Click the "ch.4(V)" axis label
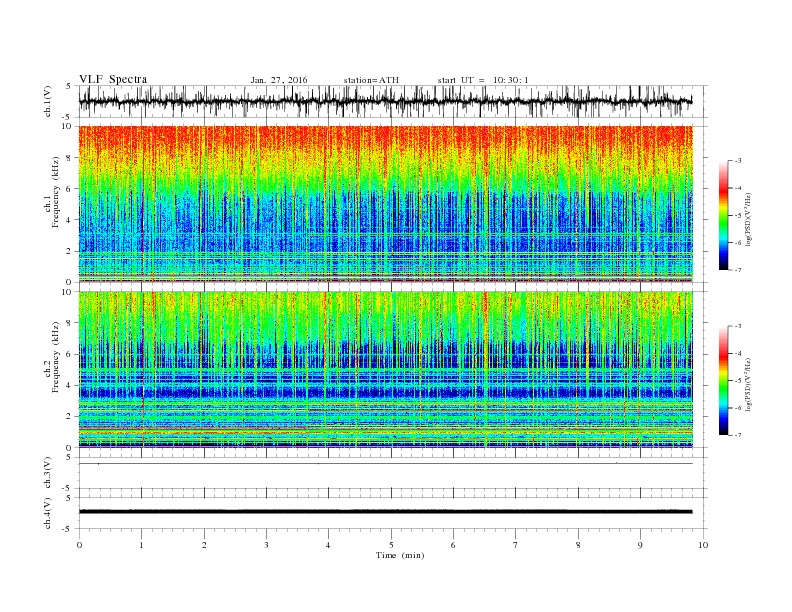Image resolution: width=792 pixels, height=612 pixels. 48,513
